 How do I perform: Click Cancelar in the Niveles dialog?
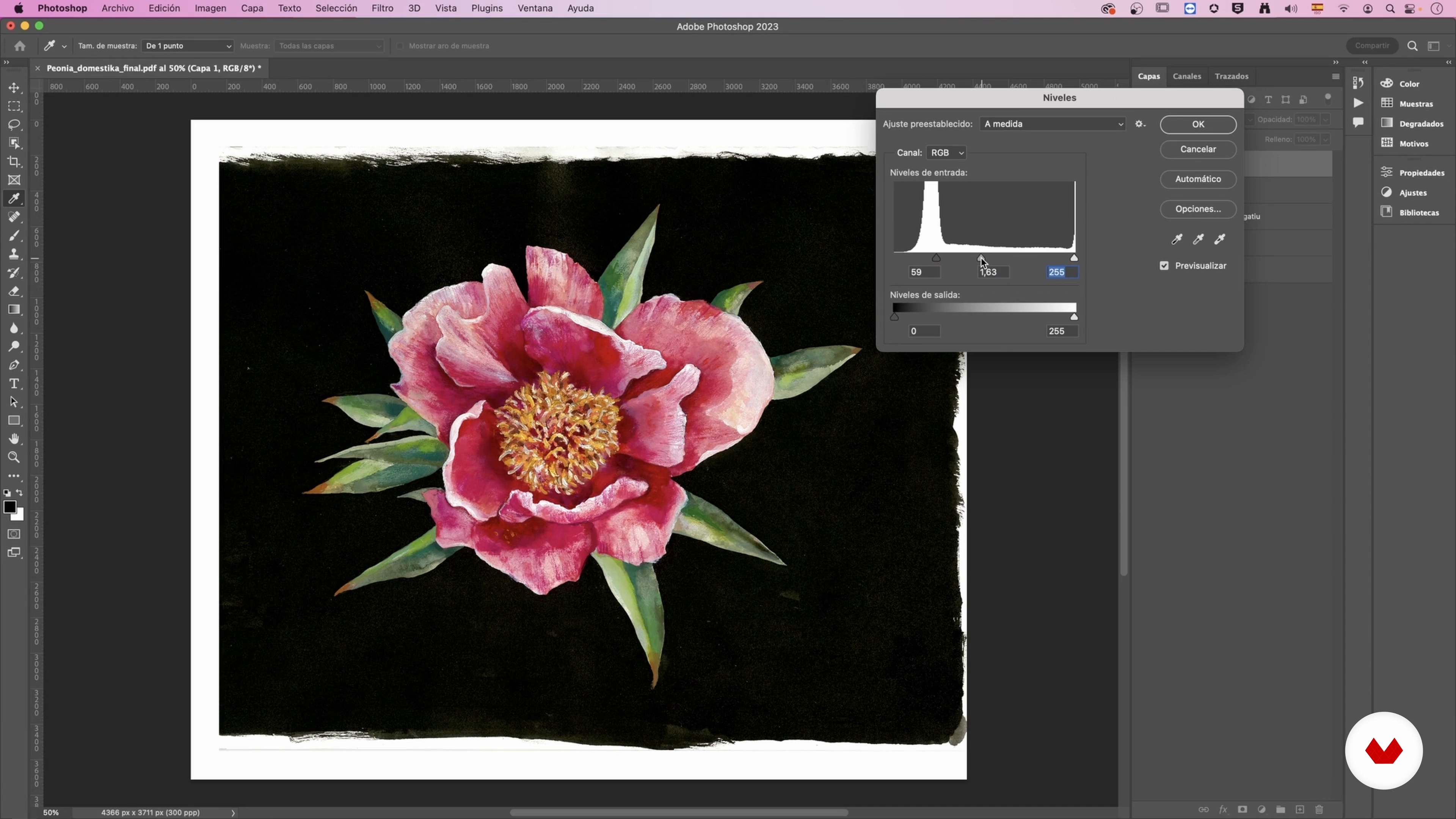(1198, 149)
